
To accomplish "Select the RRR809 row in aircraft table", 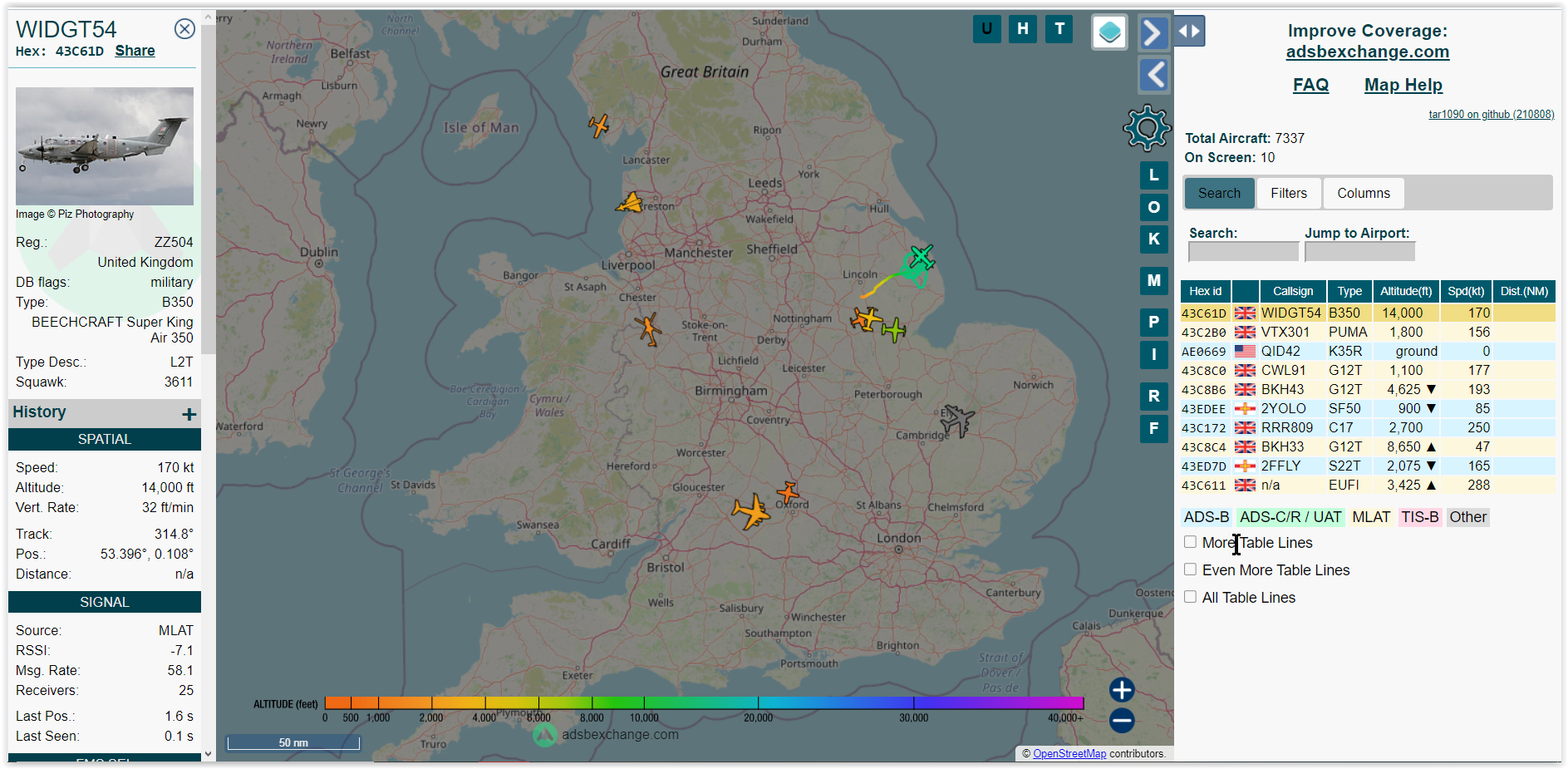I will [1368, 428].
